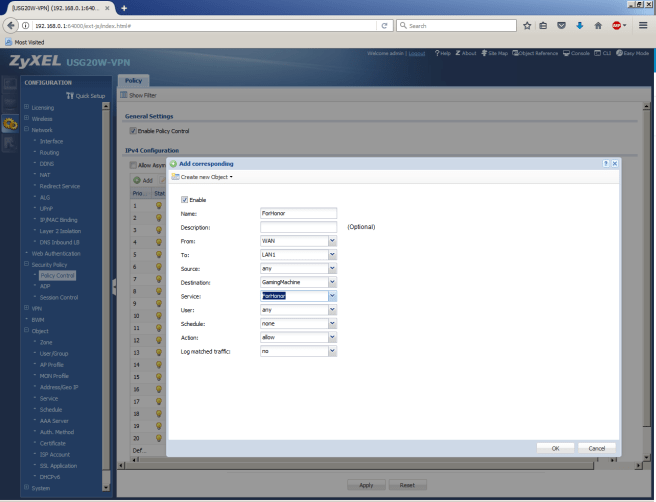Image resolution: width=656 pixels, height=502 pixels.
Task: Open the Destination dropdown
Action: tap(332, 283)
